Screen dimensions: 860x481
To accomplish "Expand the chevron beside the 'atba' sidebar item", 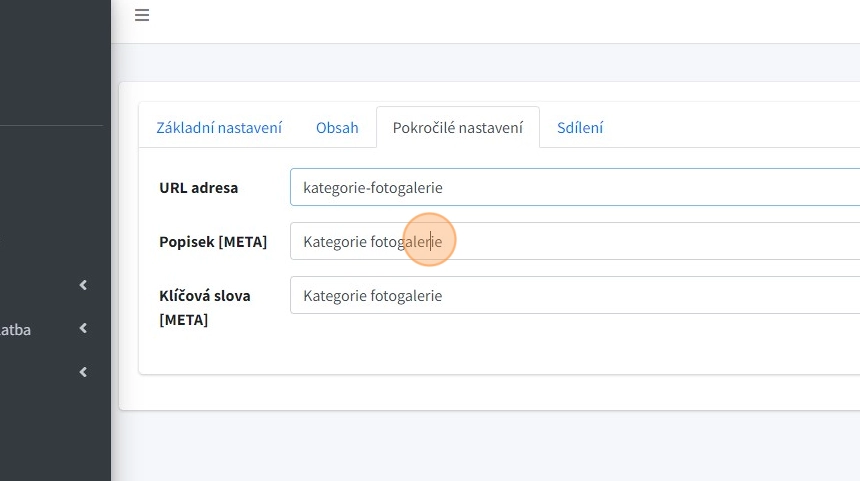I will 83,328.
